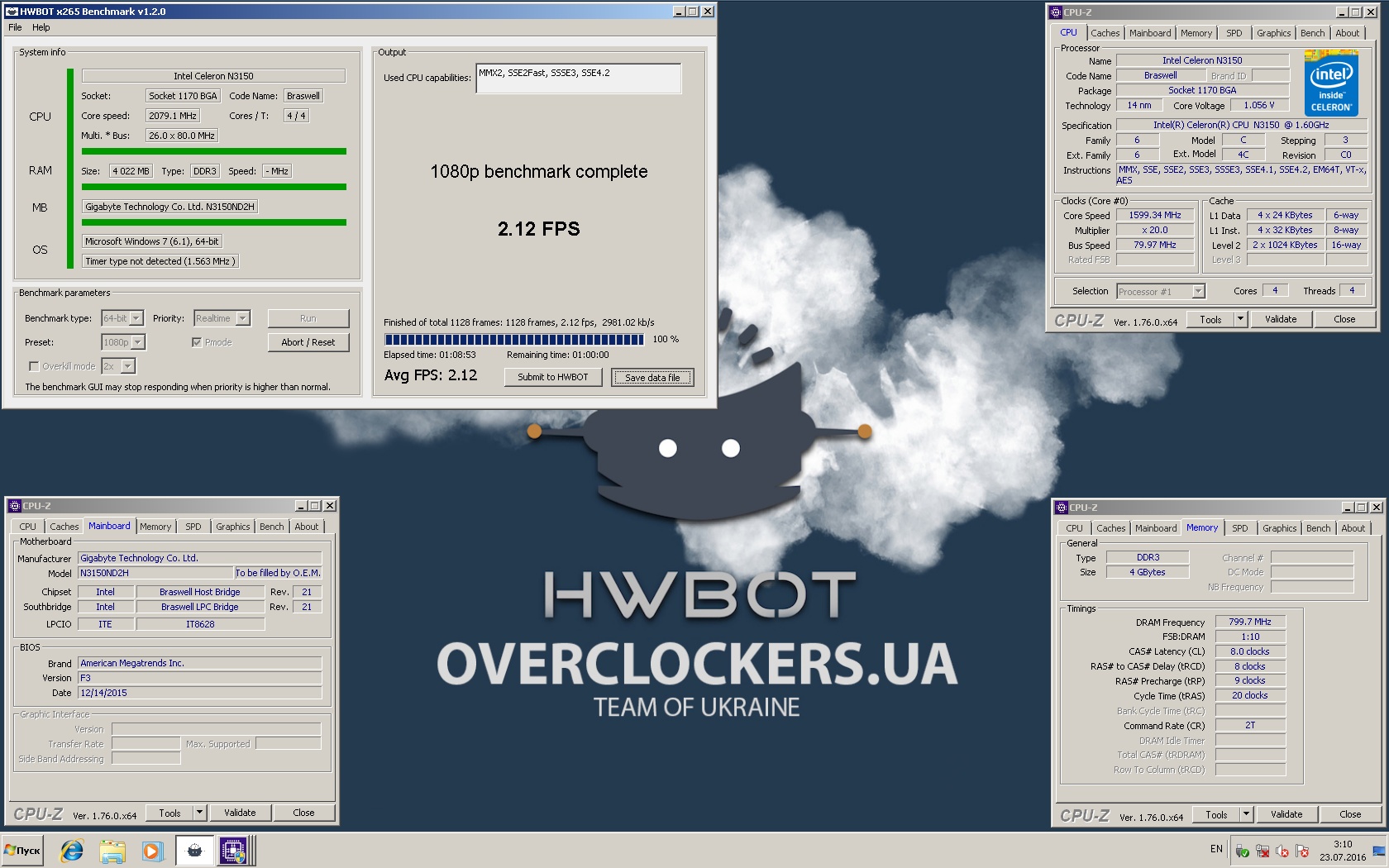Click the Level 2 cache 2 x 1024 KBytes value
Viewport: 1389px width, 868px height.
1285,245
